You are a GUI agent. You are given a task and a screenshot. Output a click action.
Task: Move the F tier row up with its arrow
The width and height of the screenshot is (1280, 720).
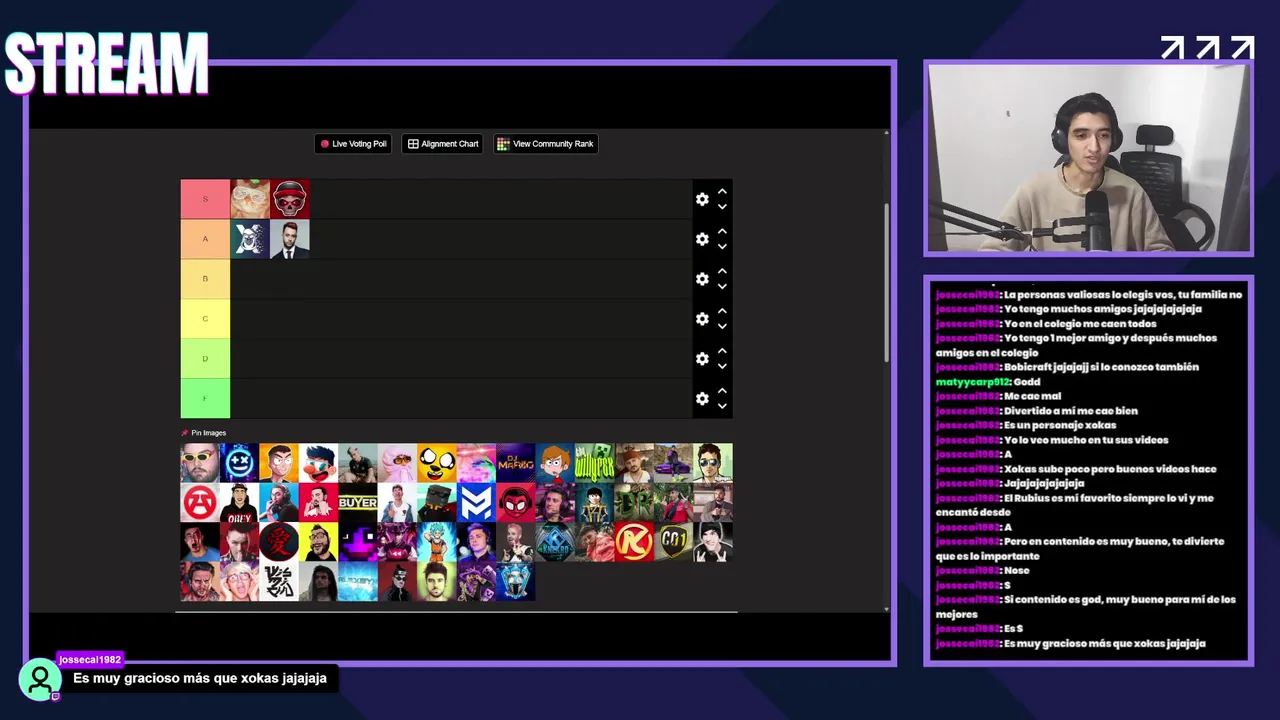pos(722,391)
